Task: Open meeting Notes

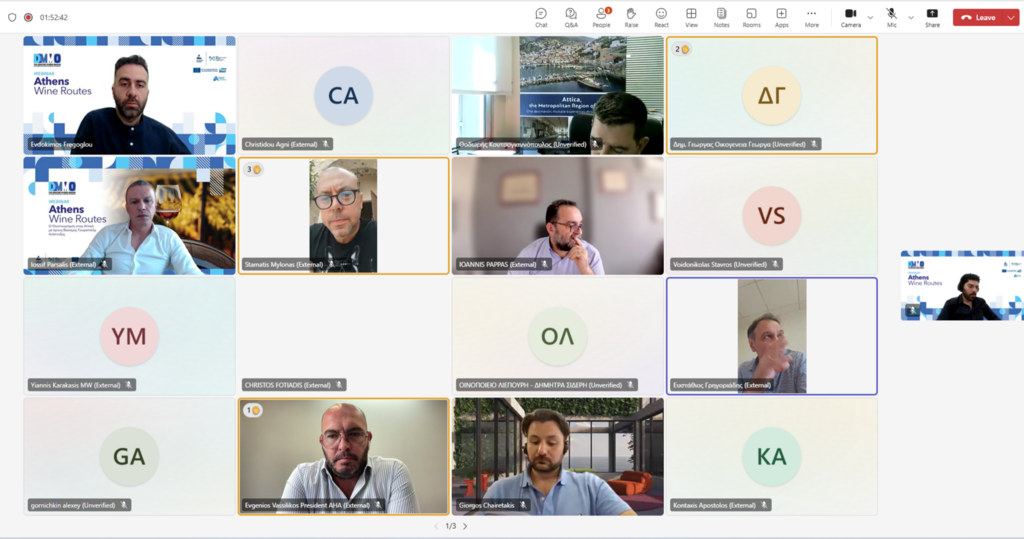Action: tap(721, 18)
